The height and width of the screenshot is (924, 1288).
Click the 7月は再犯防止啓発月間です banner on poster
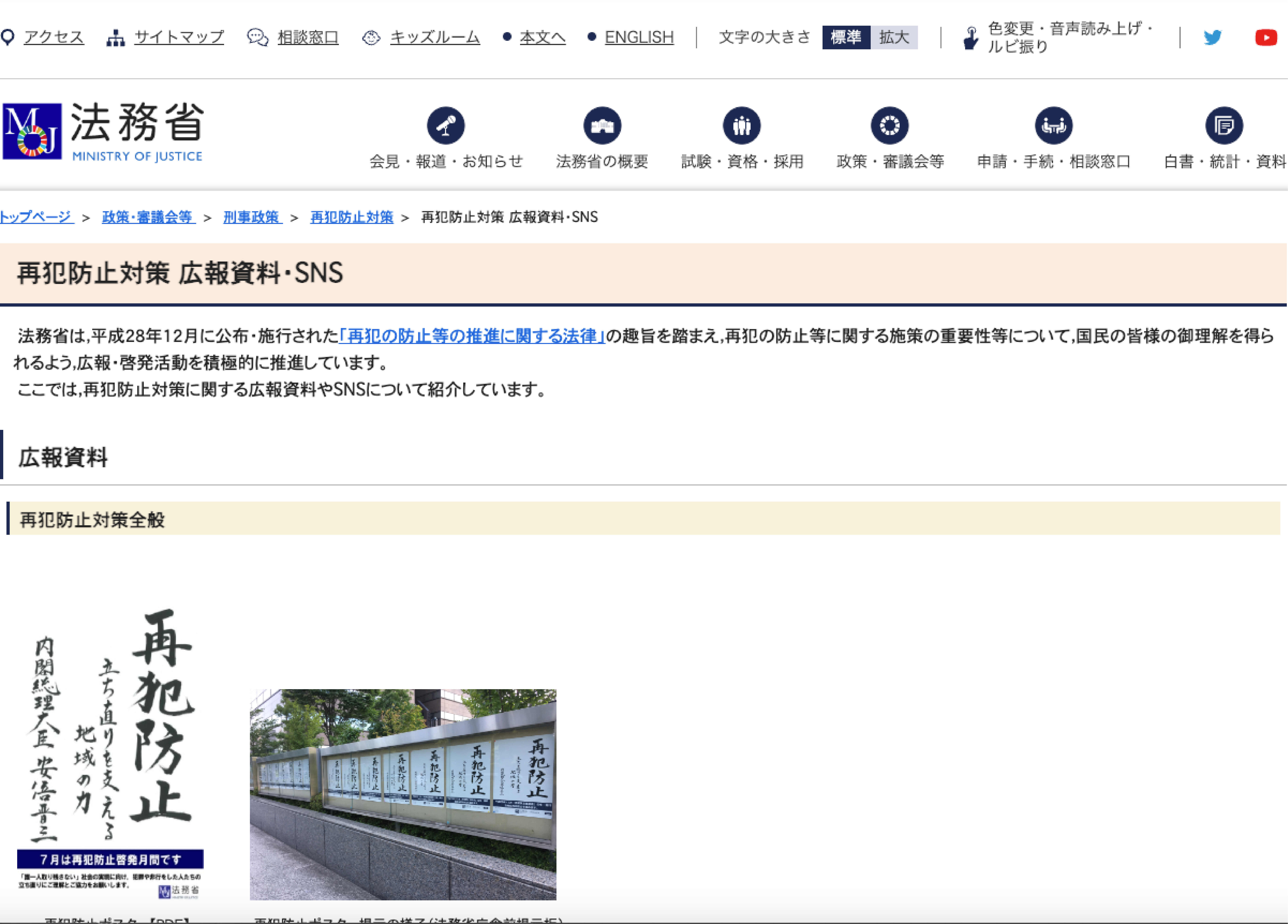110,859
